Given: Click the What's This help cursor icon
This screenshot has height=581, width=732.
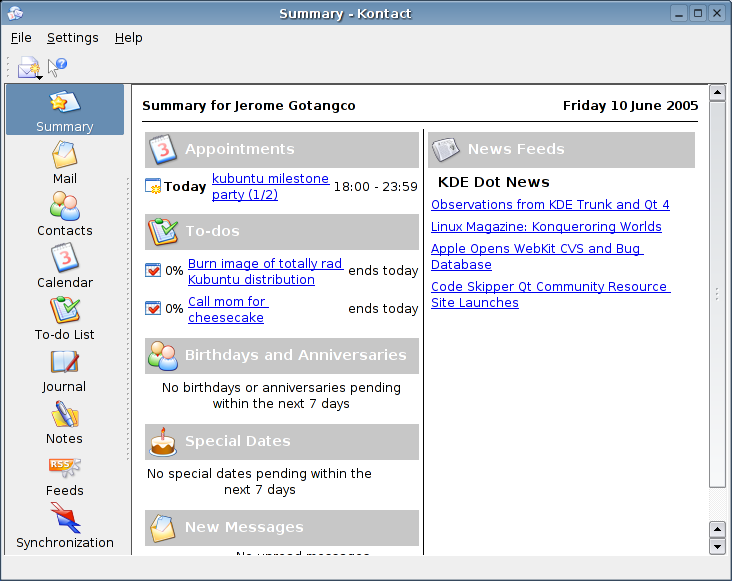Looking at the screenshot, I should 57,67.
